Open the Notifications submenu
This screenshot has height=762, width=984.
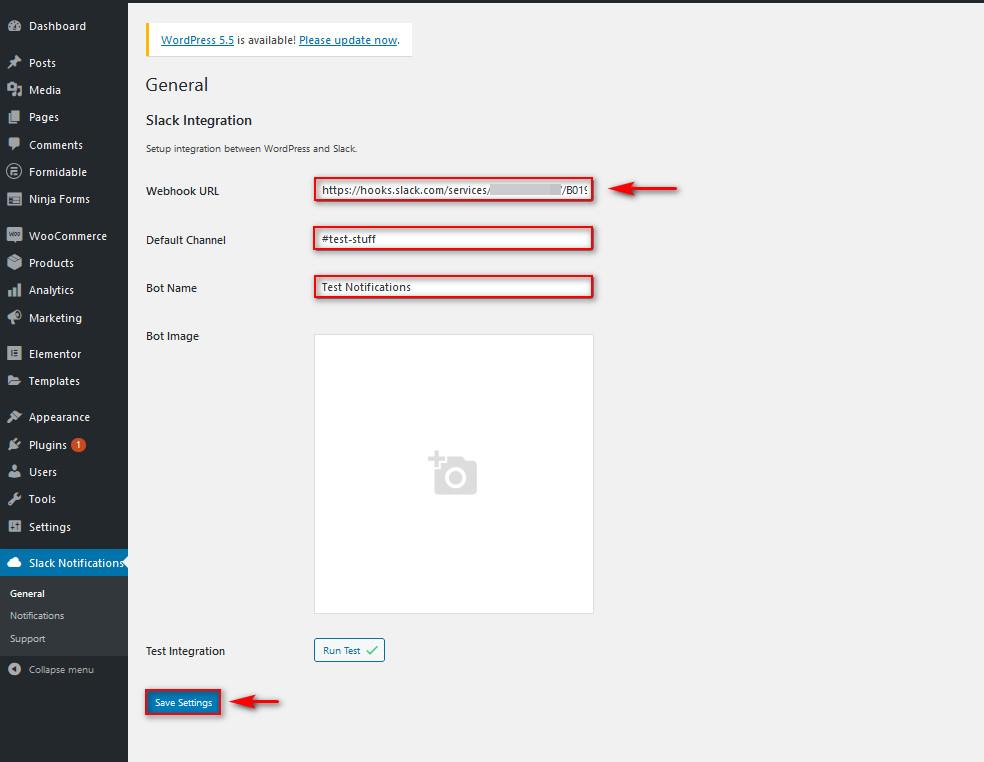tap(37, 616)
